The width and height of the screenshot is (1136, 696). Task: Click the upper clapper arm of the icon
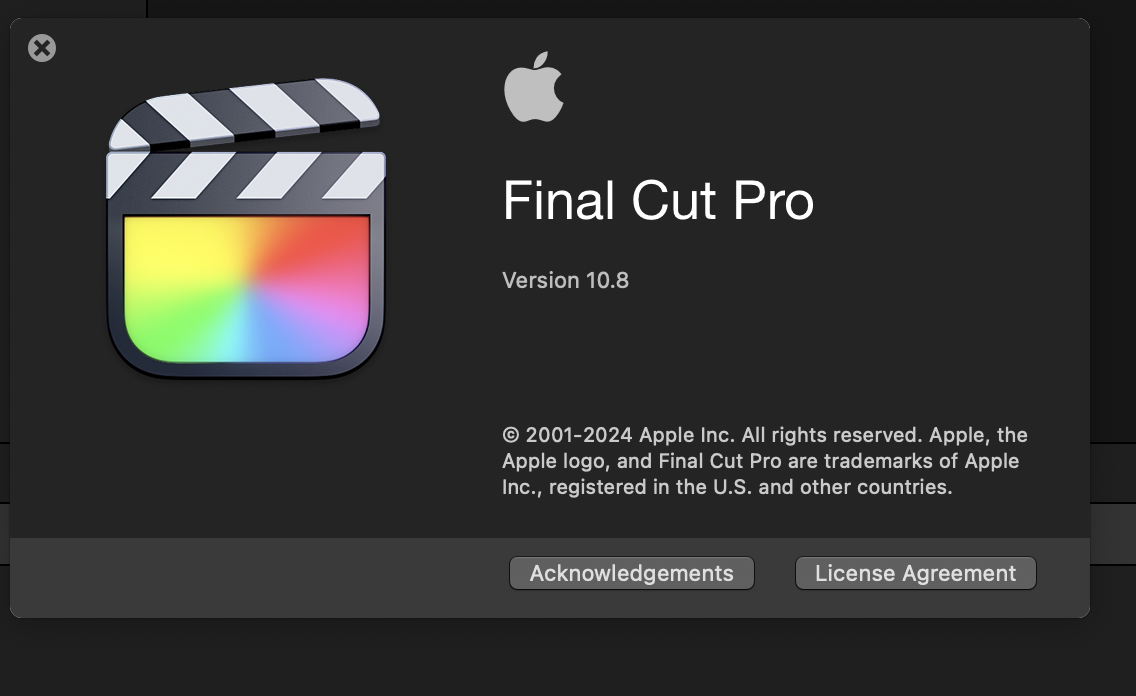coord(243,113)
